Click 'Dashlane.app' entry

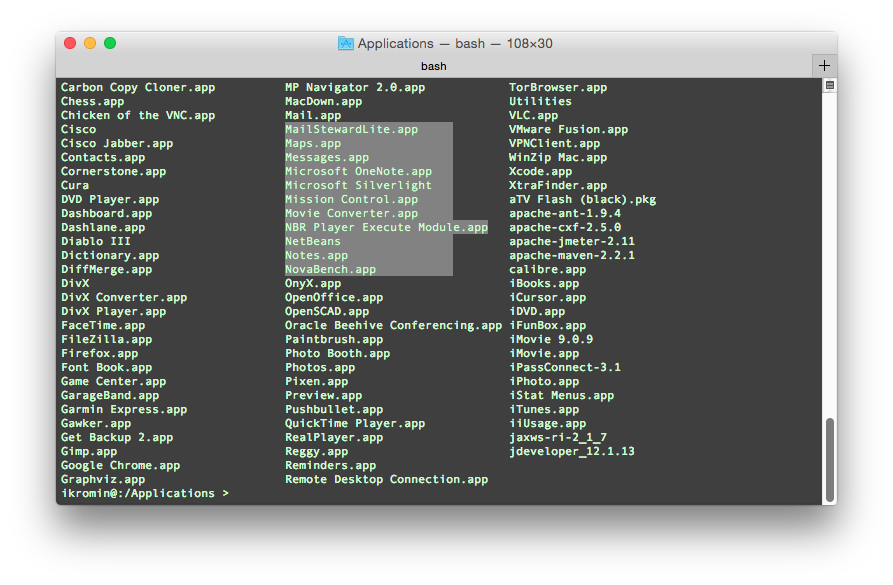103,228
